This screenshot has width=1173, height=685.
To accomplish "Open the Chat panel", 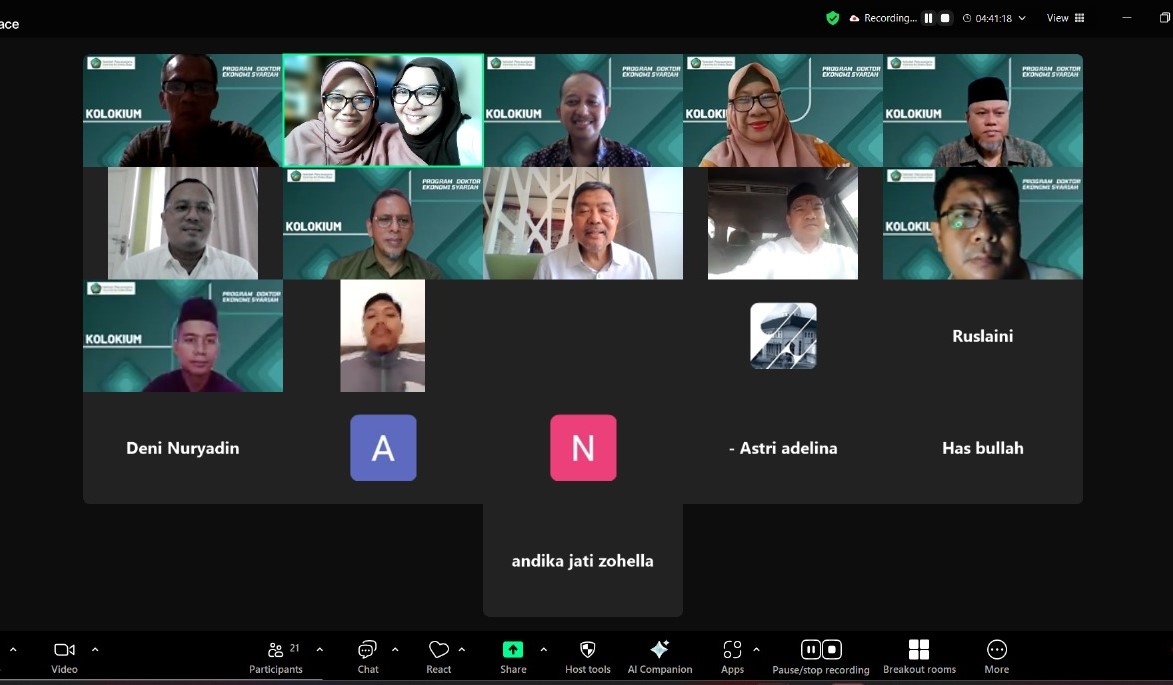I will (368, 656).
